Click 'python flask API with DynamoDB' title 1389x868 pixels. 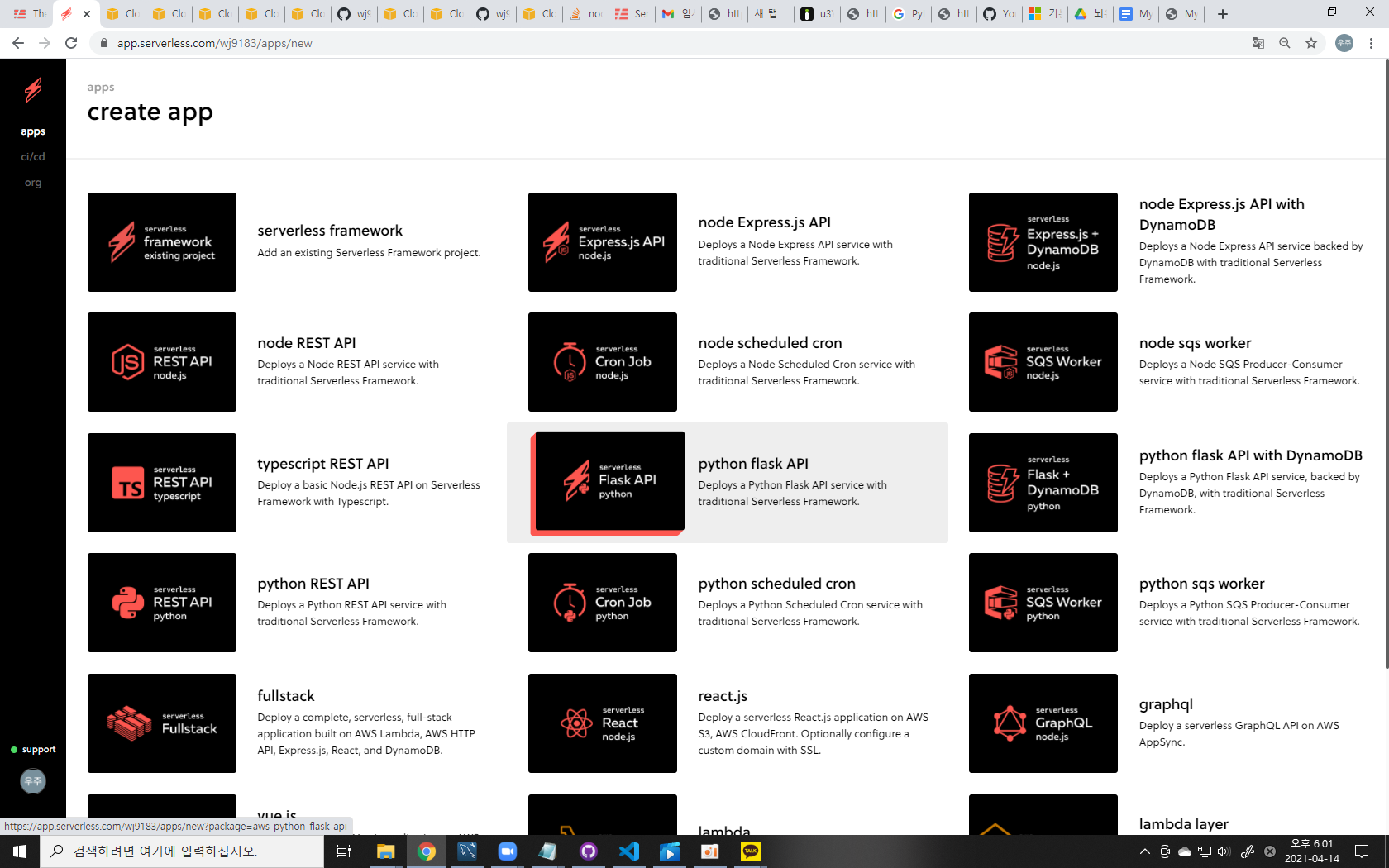pyautogui.click(x=1251, y=455)
